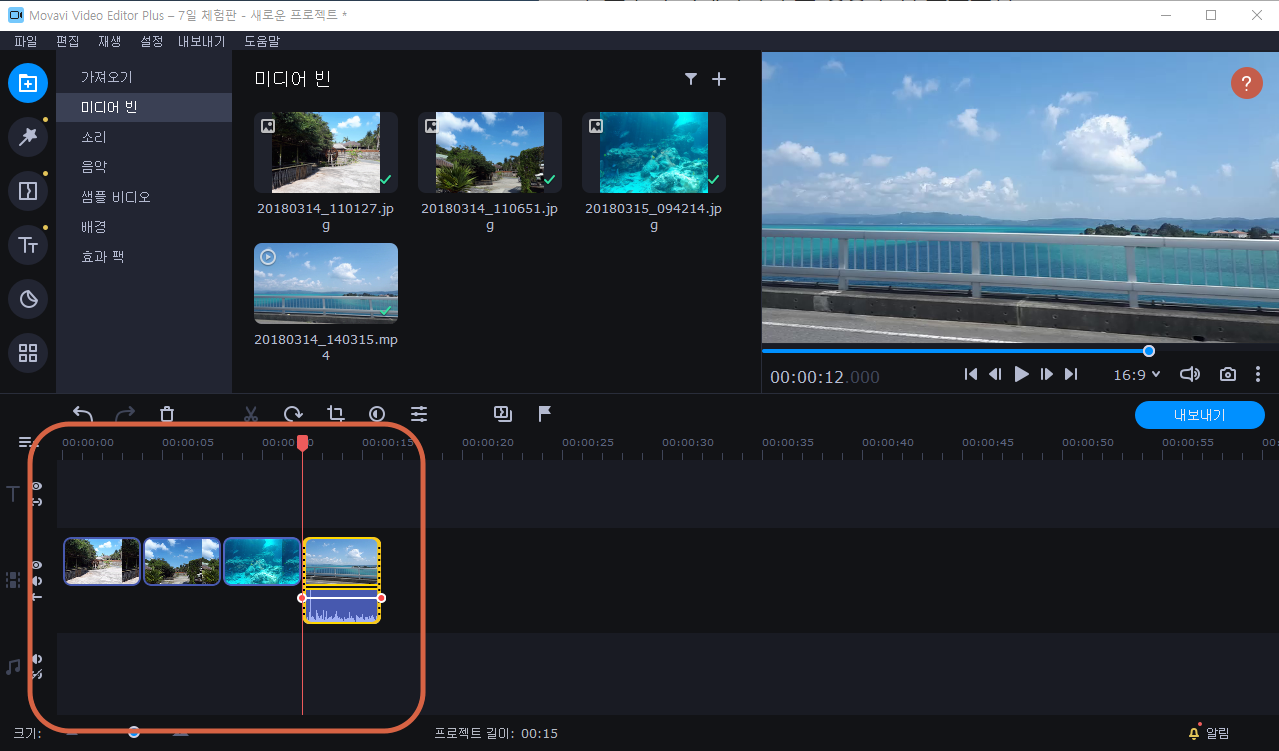Open the crop tool
1279x751 pixels.
click(x=335, y=414)
